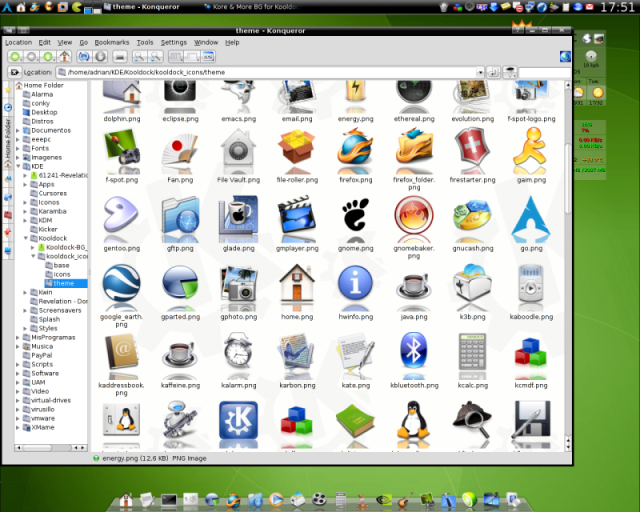Open the Location menu
Image resolution: width=640 pixels, height=512 pixels.
18,42
